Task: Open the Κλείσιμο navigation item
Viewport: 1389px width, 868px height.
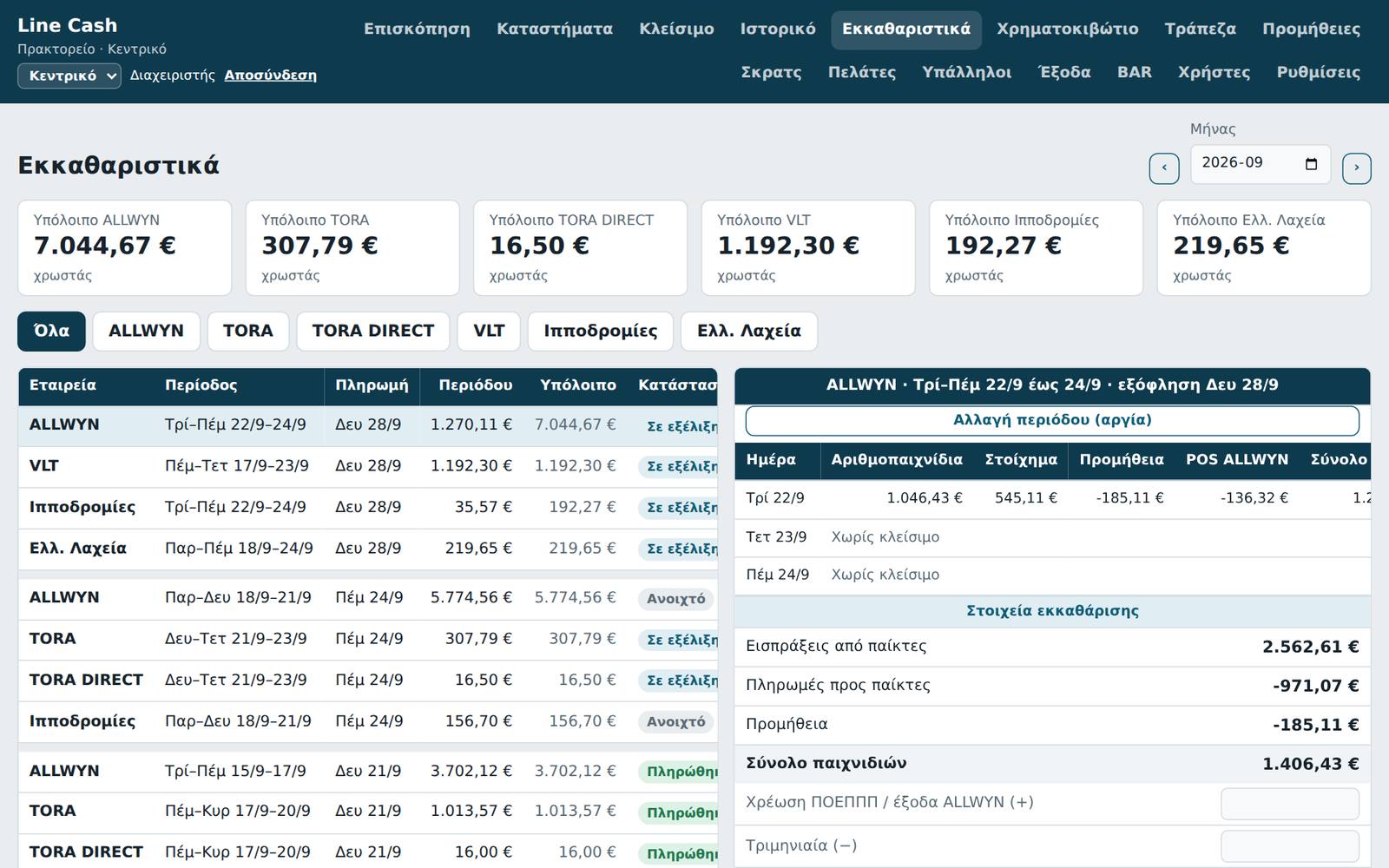Action: pos(676,30)
